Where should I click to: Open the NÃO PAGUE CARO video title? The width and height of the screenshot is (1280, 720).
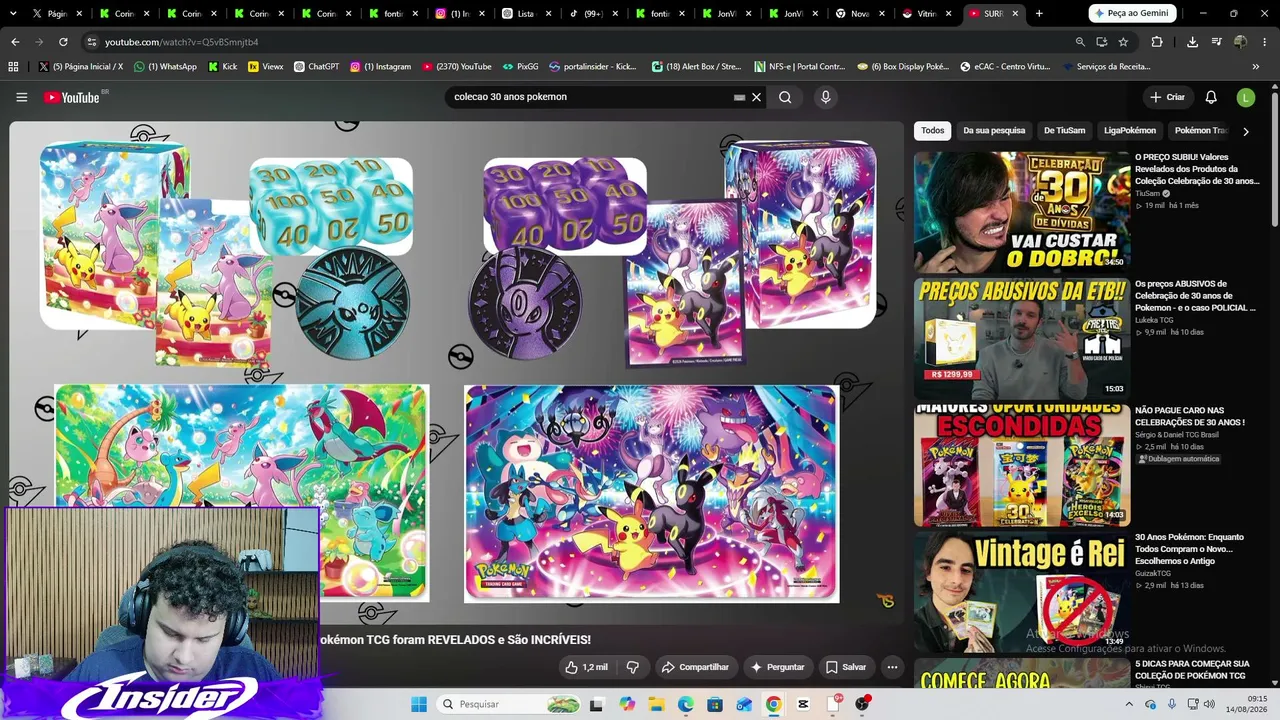[x=1189, y=416]
